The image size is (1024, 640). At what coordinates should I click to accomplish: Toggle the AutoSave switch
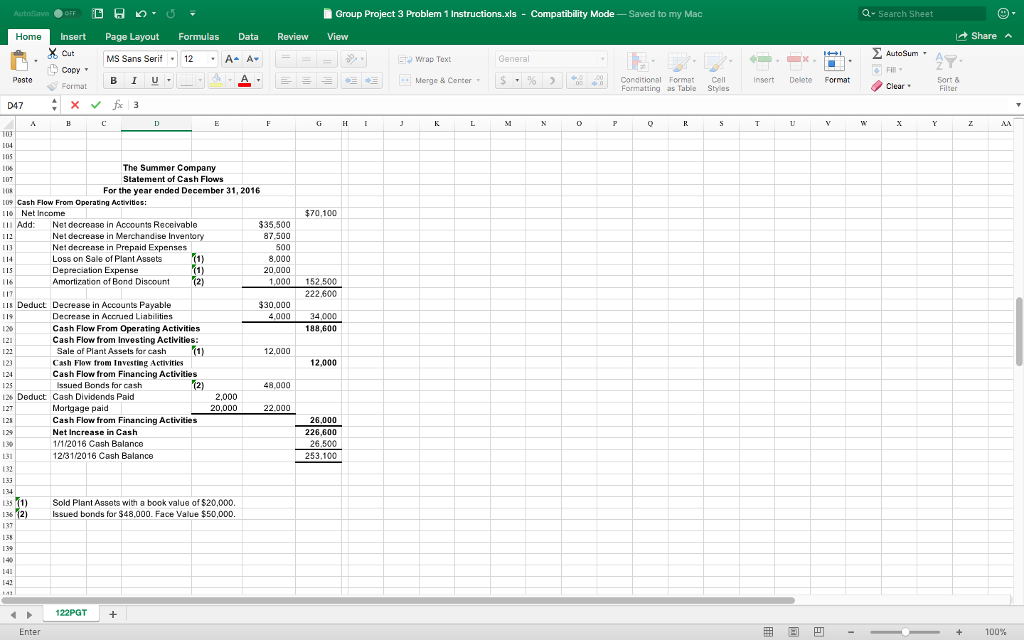point(65,14)
